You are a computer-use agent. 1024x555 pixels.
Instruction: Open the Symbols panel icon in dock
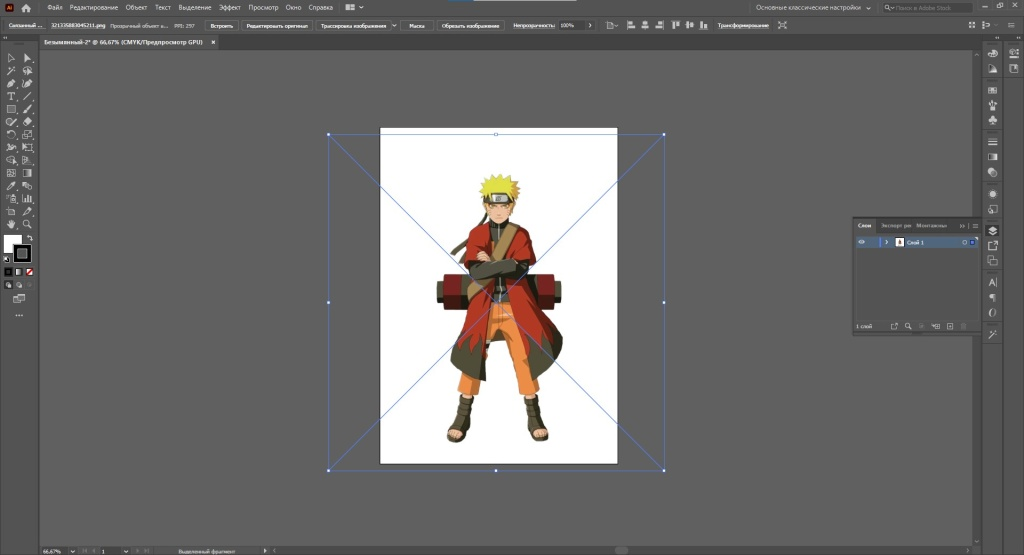pos(993,120)
